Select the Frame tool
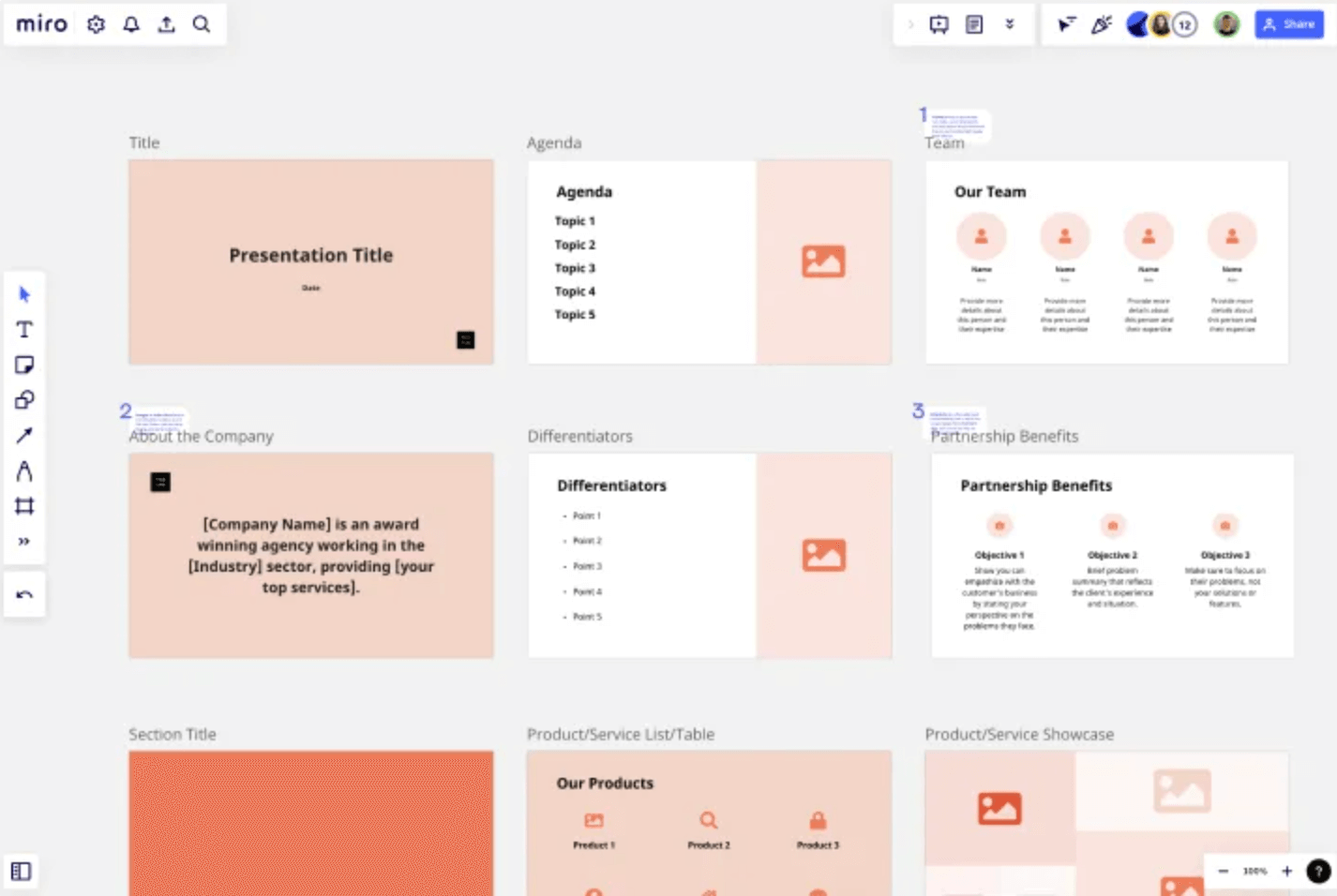This screenshot has height=896, width=1337. click(24, 506)
